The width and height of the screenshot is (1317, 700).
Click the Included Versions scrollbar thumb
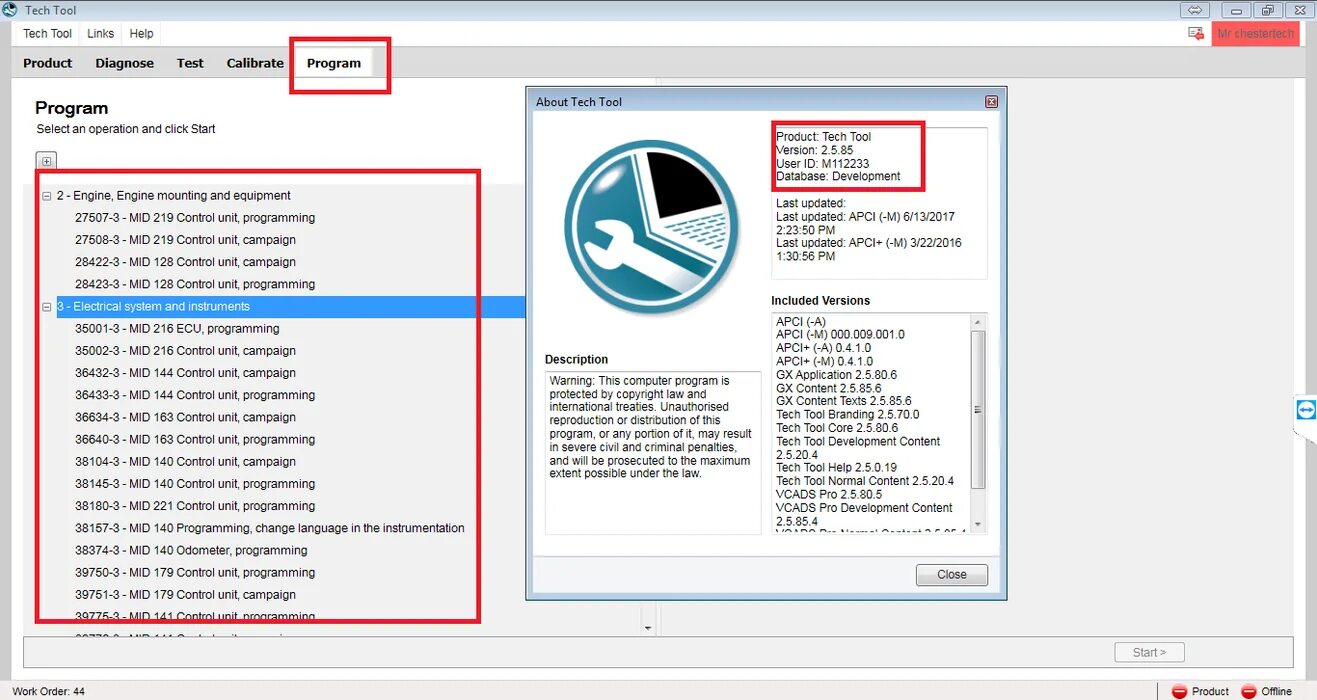coord(978,410)
